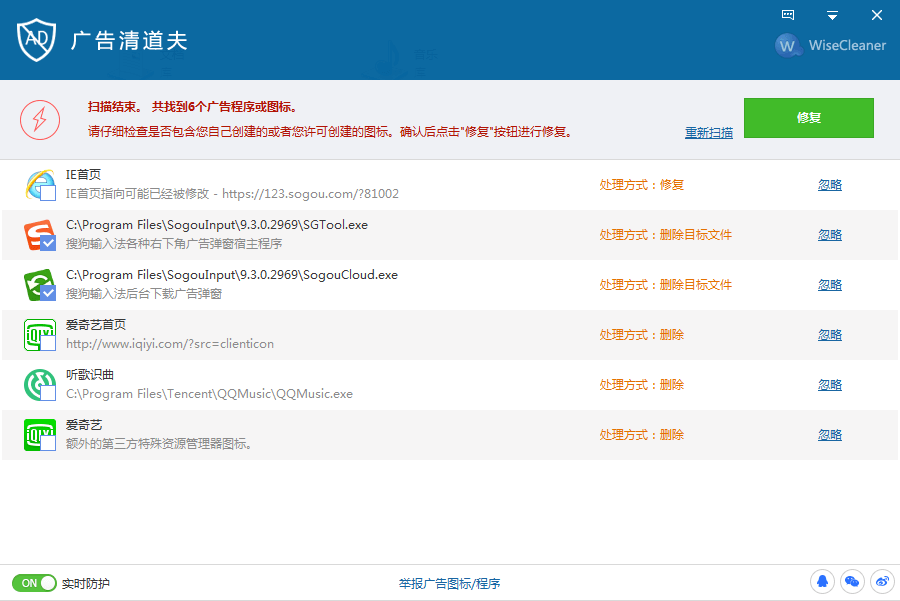This screenshot has width=900, height=601.
Task: Click the 爱奇艺首页 item title
Action: (x=96, y=325)
